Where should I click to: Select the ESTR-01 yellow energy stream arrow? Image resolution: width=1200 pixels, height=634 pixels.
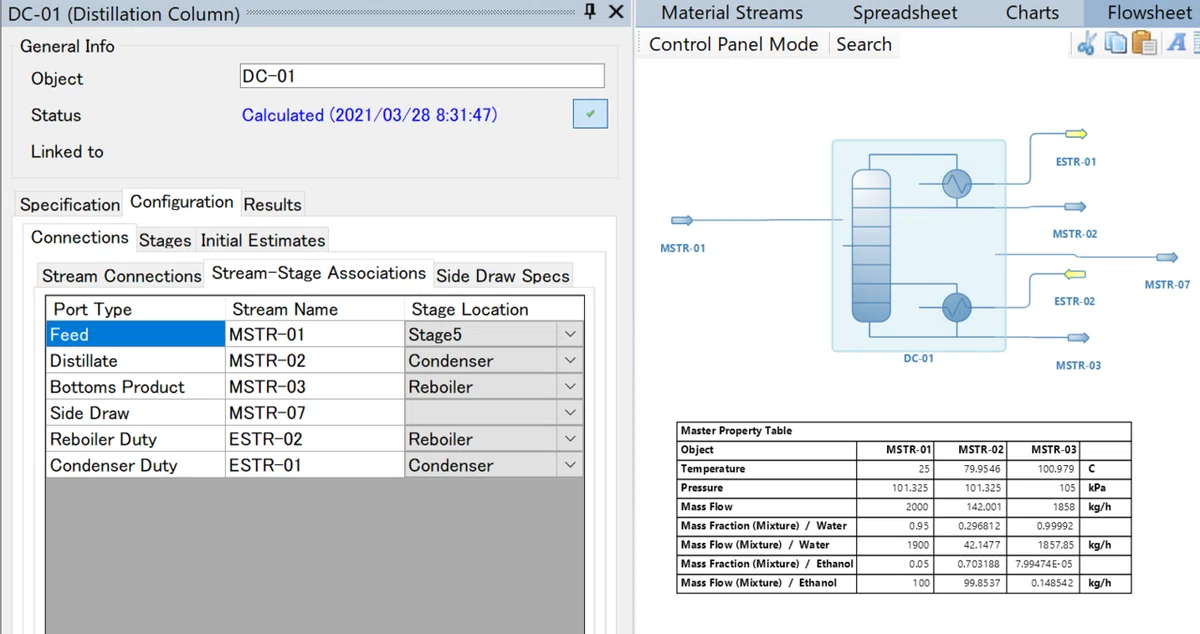click(x=1076, y=134)
